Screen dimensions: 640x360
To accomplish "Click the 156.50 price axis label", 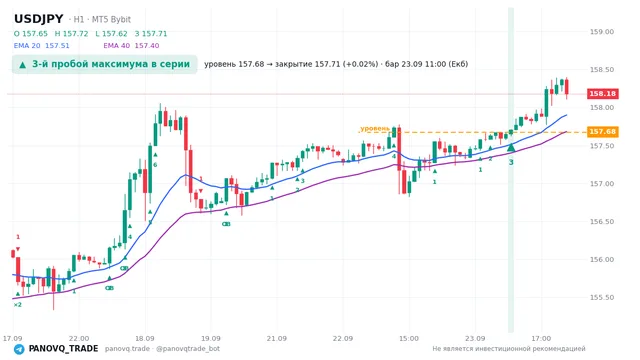I will coord(602,222).
